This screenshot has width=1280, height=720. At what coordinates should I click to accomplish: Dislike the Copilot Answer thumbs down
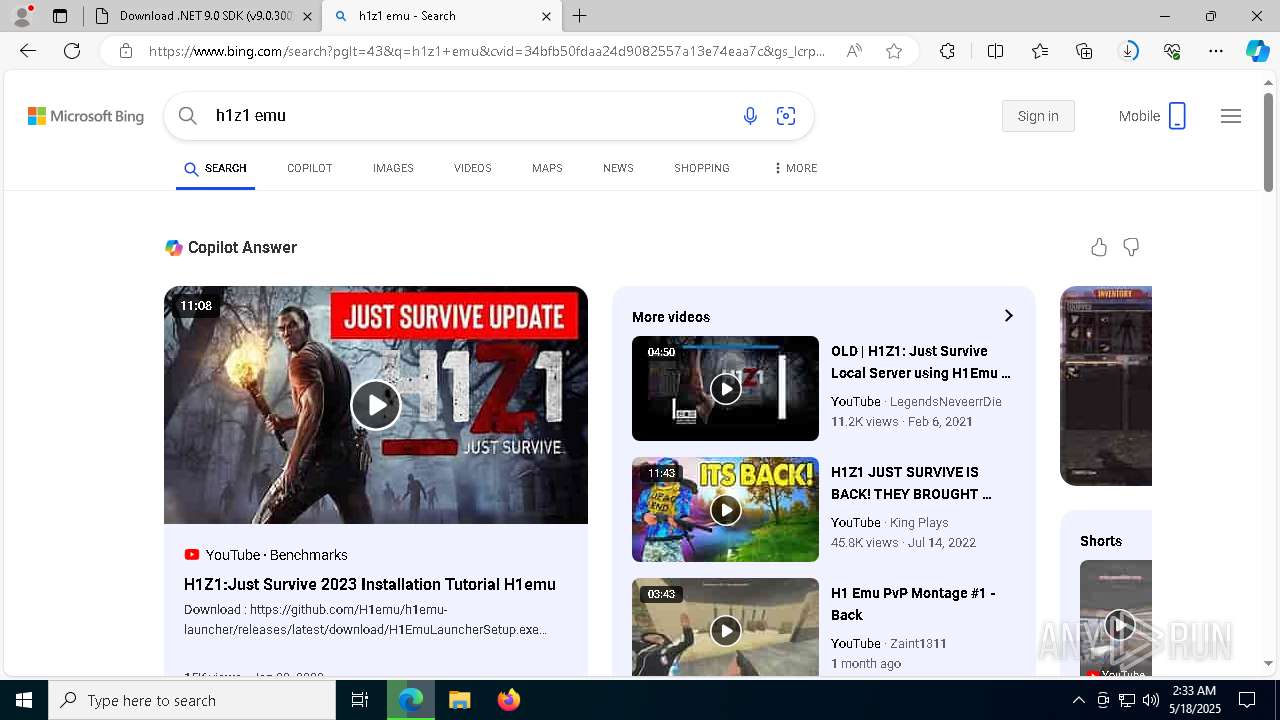(1131, 247)
